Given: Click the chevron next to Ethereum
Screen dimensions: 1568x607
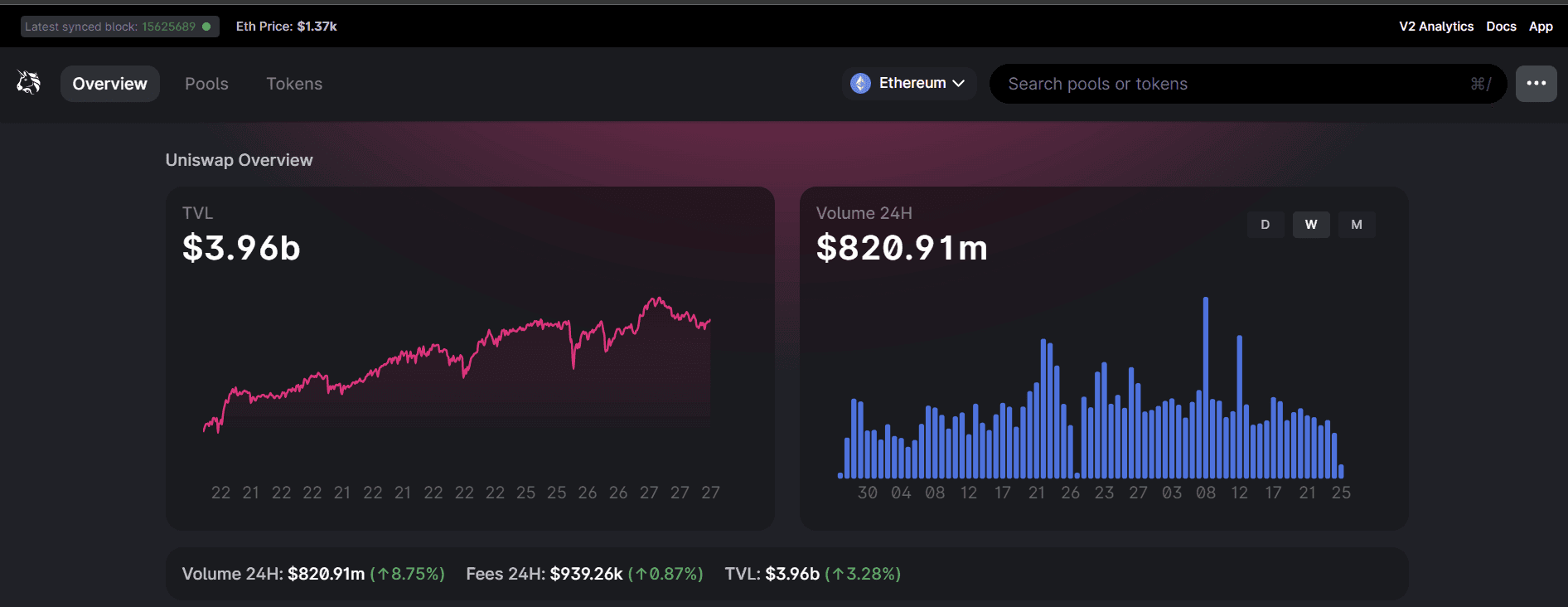Looking at the screenshot, I should tap(959, 84).
